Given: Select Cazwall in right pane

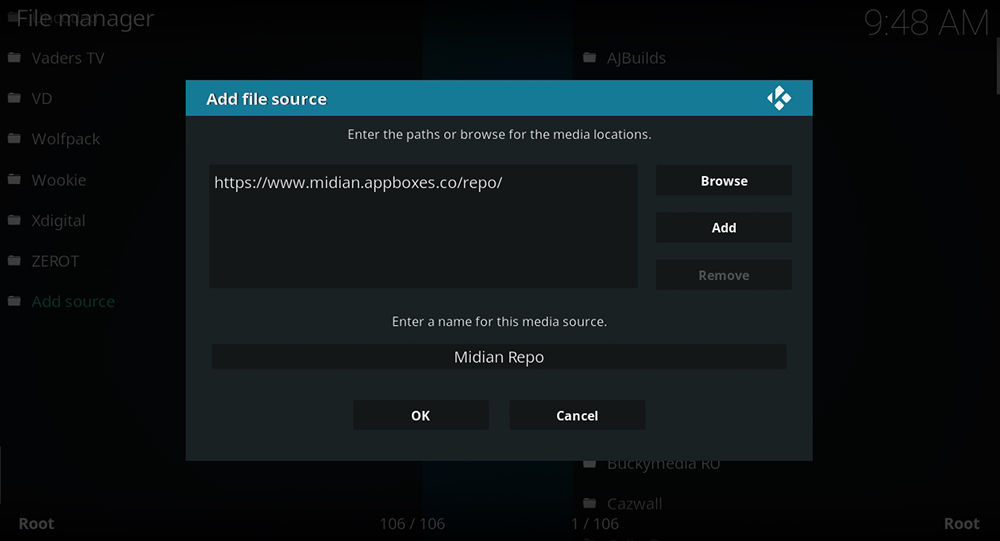Looking at the screenshot, I should click(x=635, y=504).
